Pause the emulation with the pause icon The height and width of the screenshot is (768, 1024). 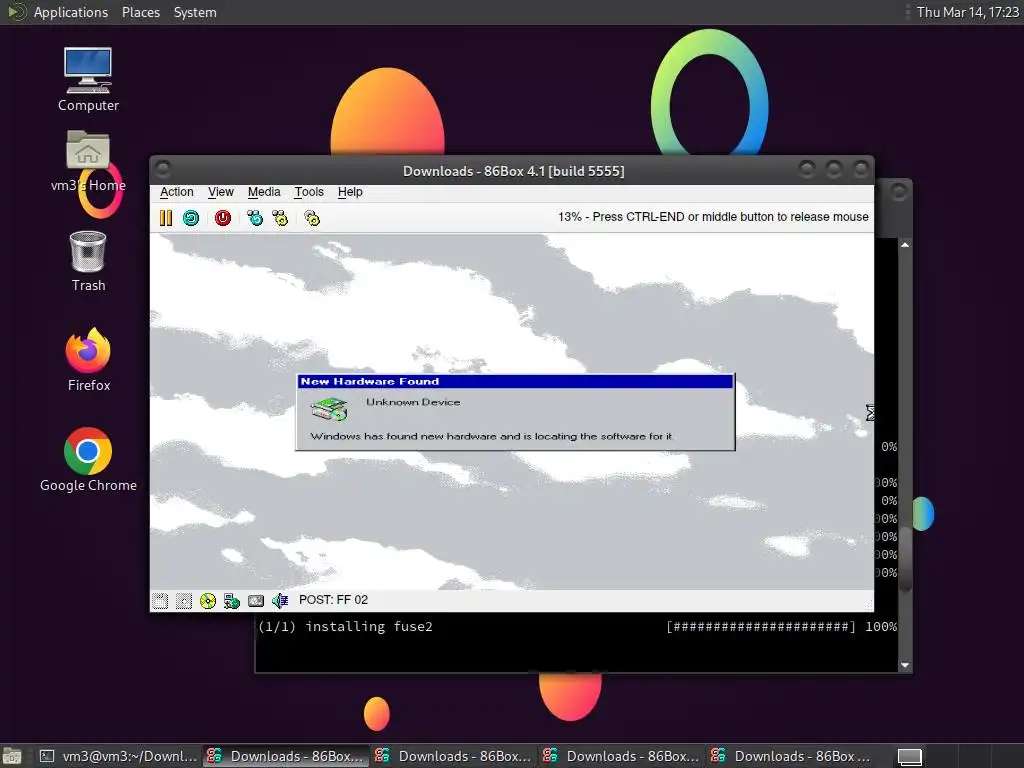point(166,218)
